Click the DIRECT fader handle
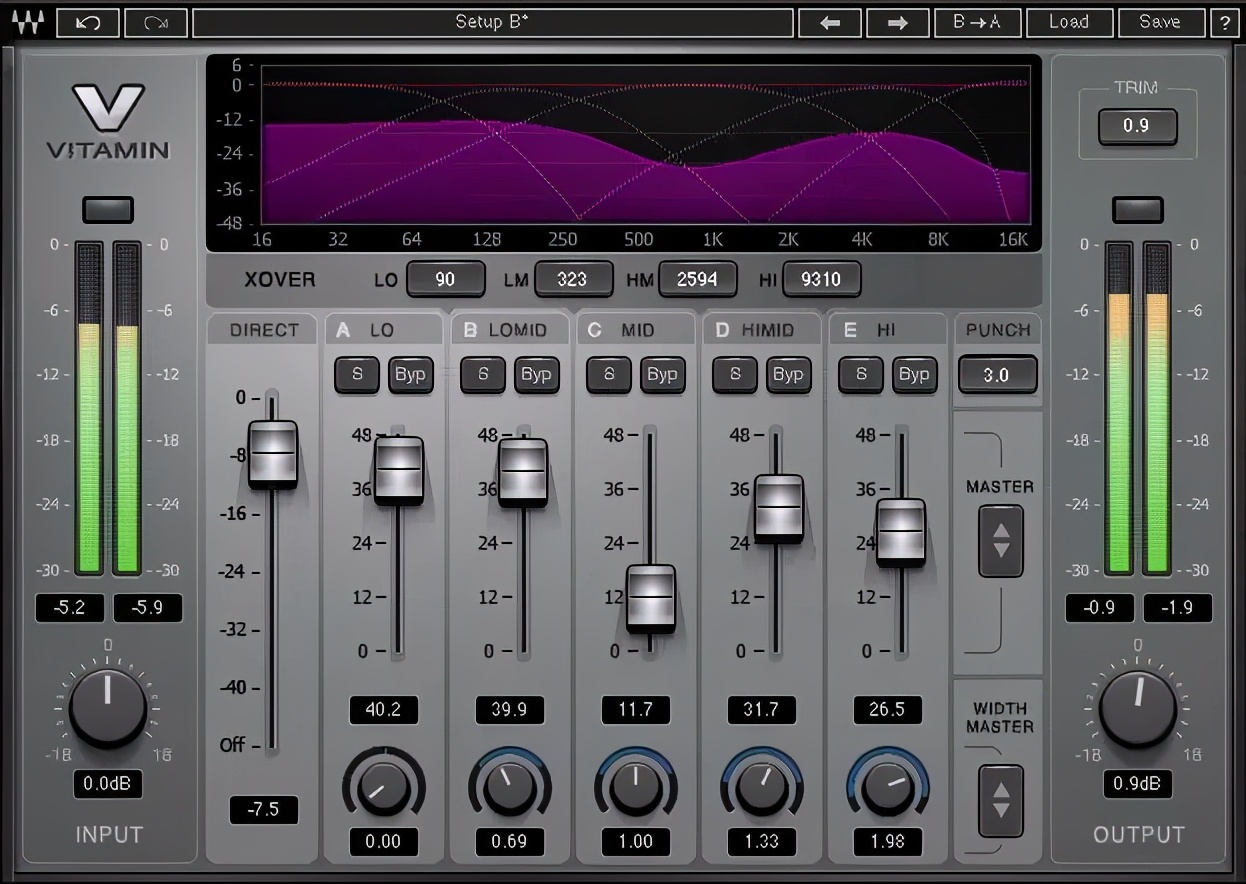This screenshot has width=1246, height=884. (x=273, y=454)
